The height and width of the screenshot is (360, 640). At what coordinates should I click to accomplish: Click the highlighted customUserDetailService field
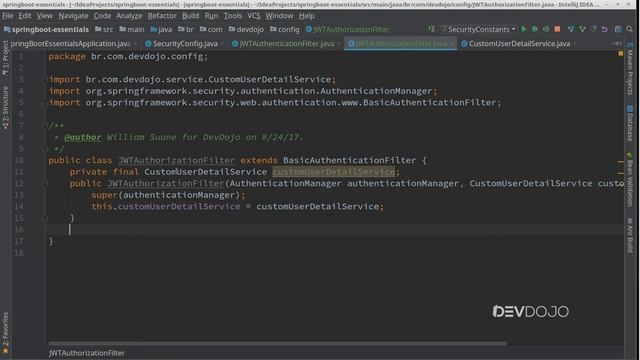[333, 172]
